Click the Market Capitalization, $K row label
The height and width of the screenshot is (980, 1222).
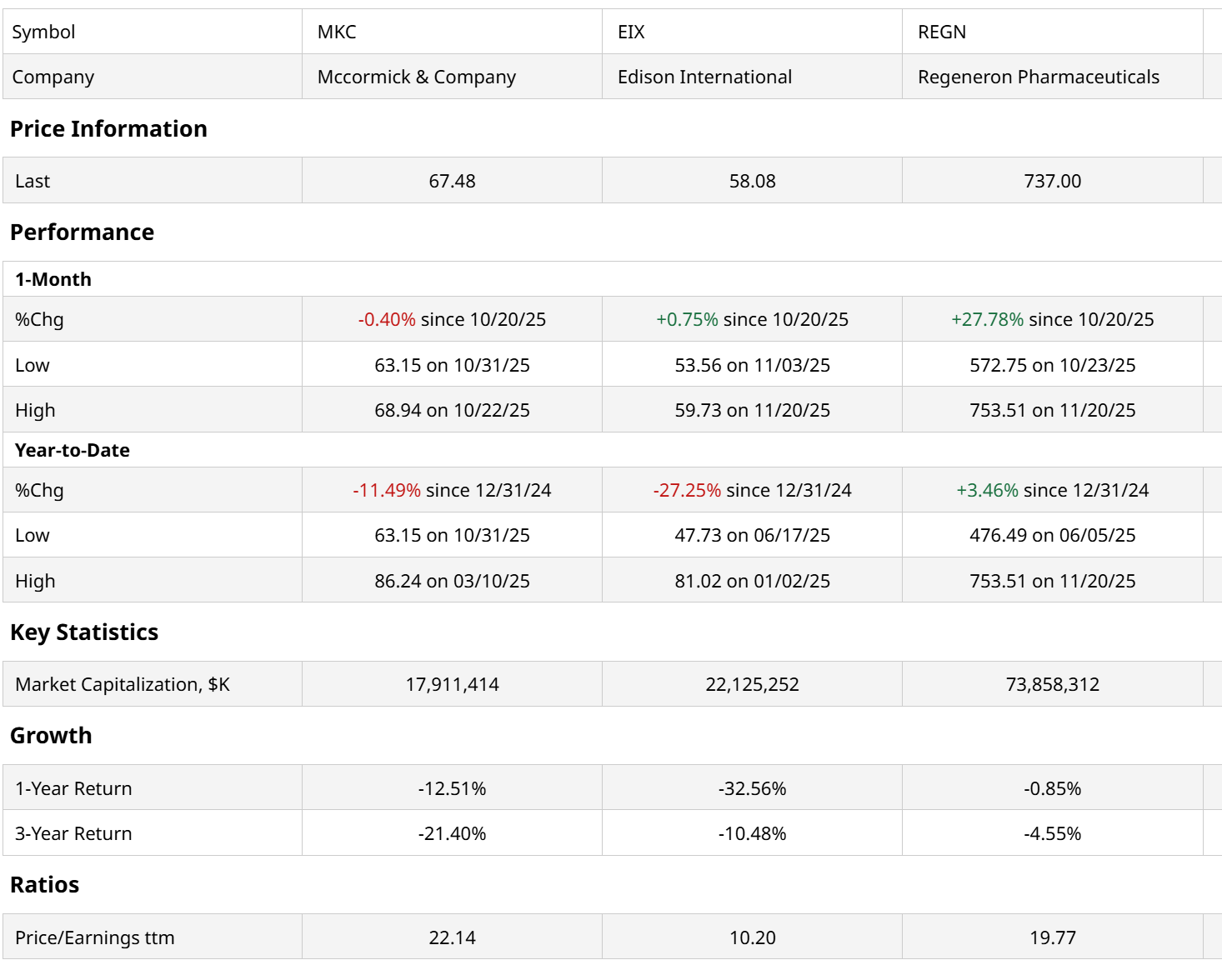[123, 684]
